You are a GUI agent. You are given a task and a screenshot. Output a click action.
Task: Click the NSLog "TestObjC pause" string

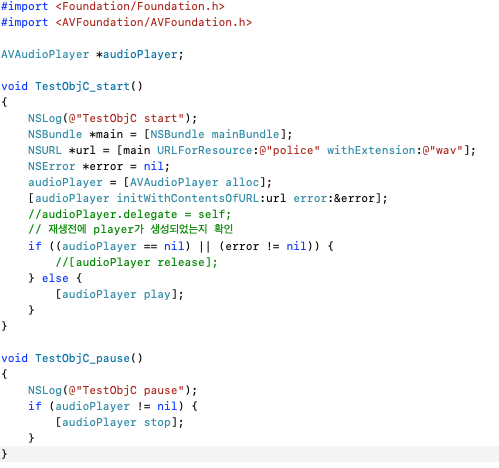[x=126, y=390]
